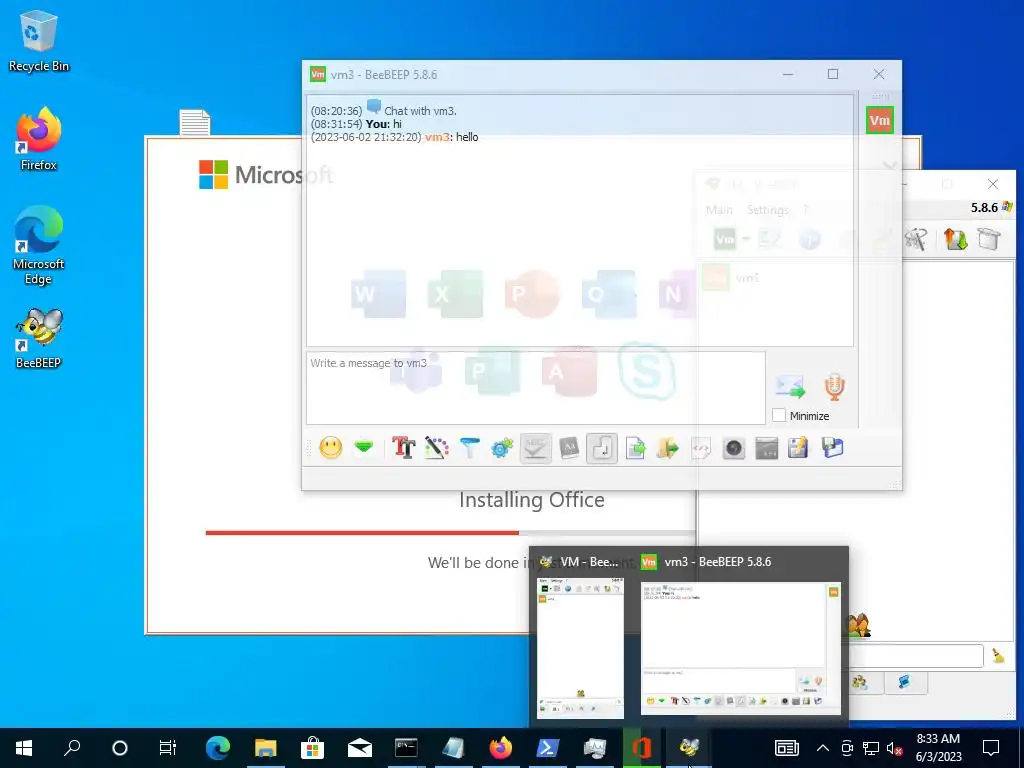Click the Office installer taskbar icon
The width and height of the screenshot is (1024, 768).
tap(641, 748)
